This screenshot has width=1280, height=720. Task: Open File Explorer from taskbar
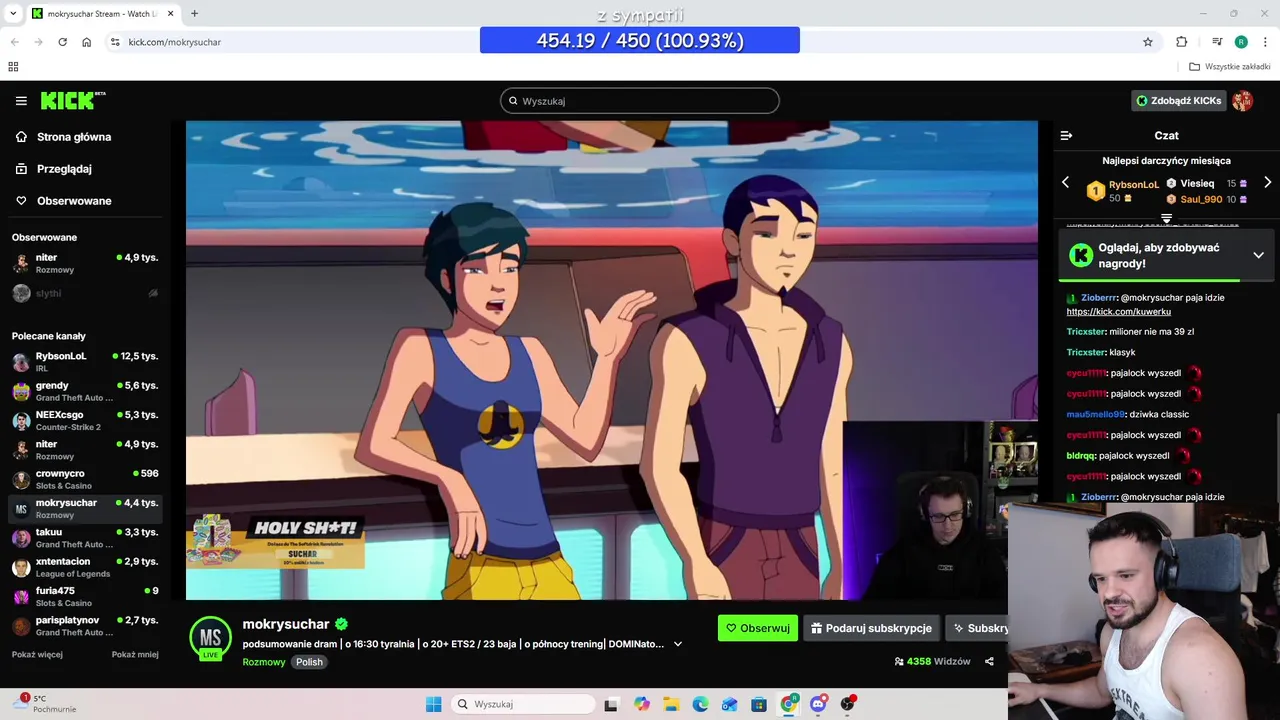point(670,704)
